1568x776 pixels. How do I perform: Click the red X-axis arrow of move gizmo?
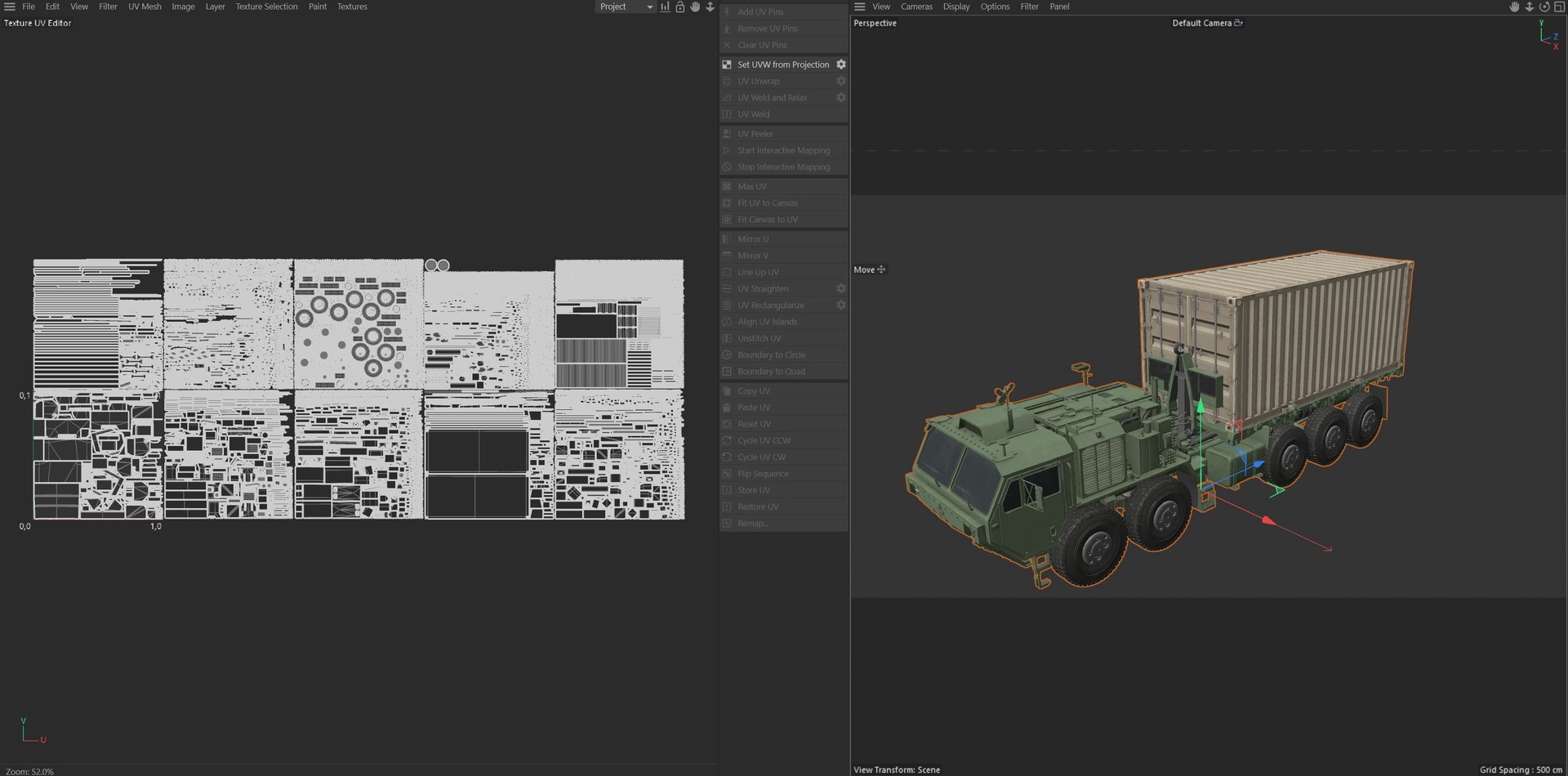click(1268, 520)
